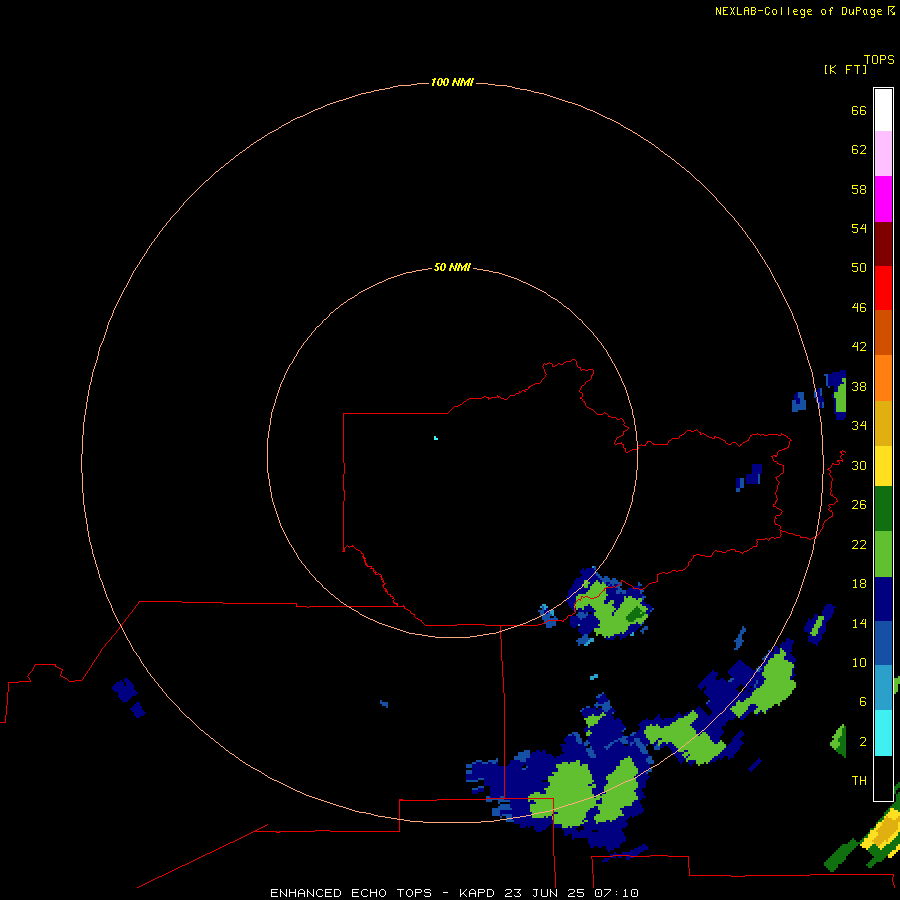Click the 100 NMI range ring label
Image resolution: width=900 pixels, height=900 pixels.
[x=452, y=82]
